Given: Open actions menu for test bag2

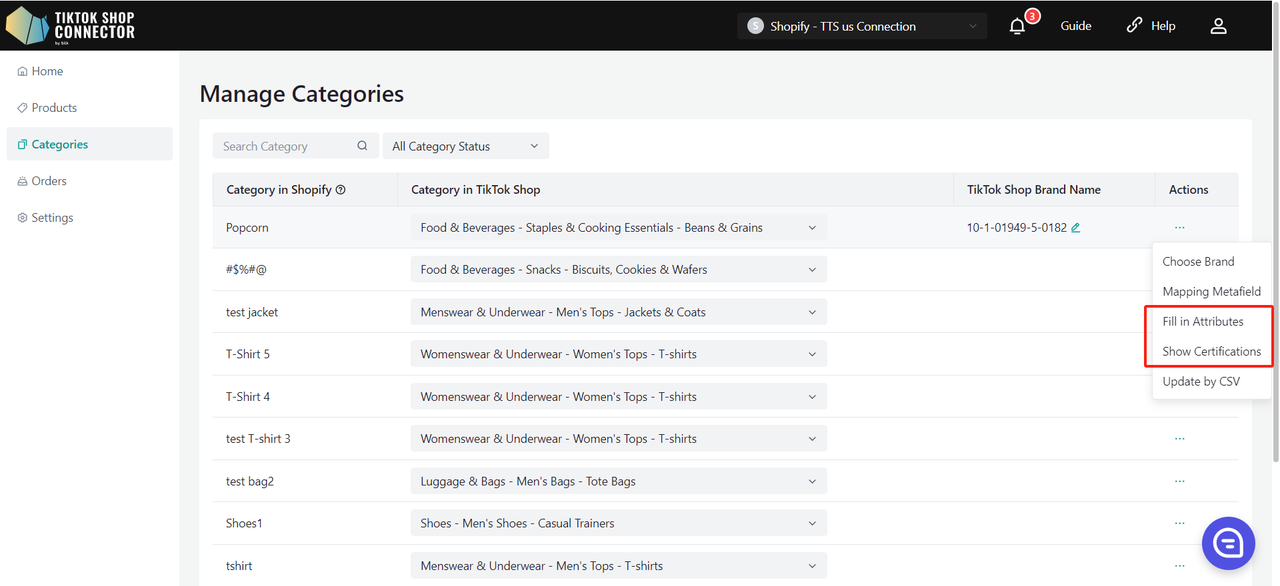Looking at the screenshot, I should [1180, 481].
